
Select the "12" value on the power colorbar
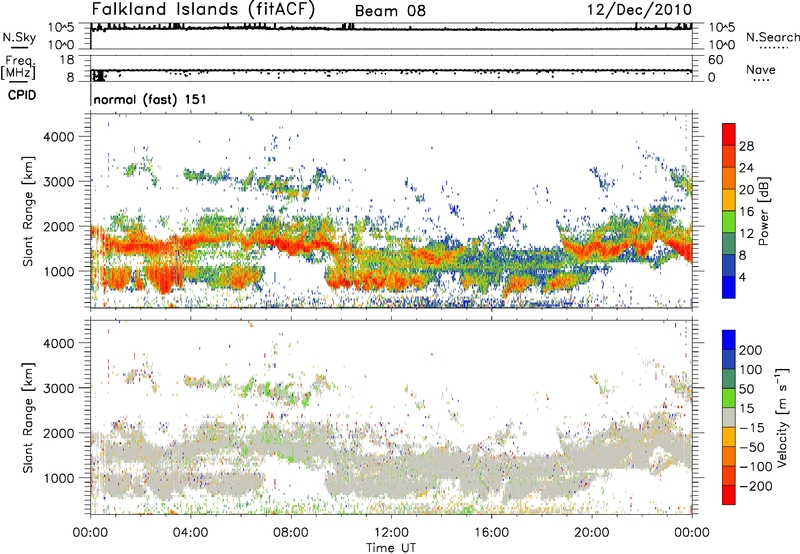pos(746,234)
